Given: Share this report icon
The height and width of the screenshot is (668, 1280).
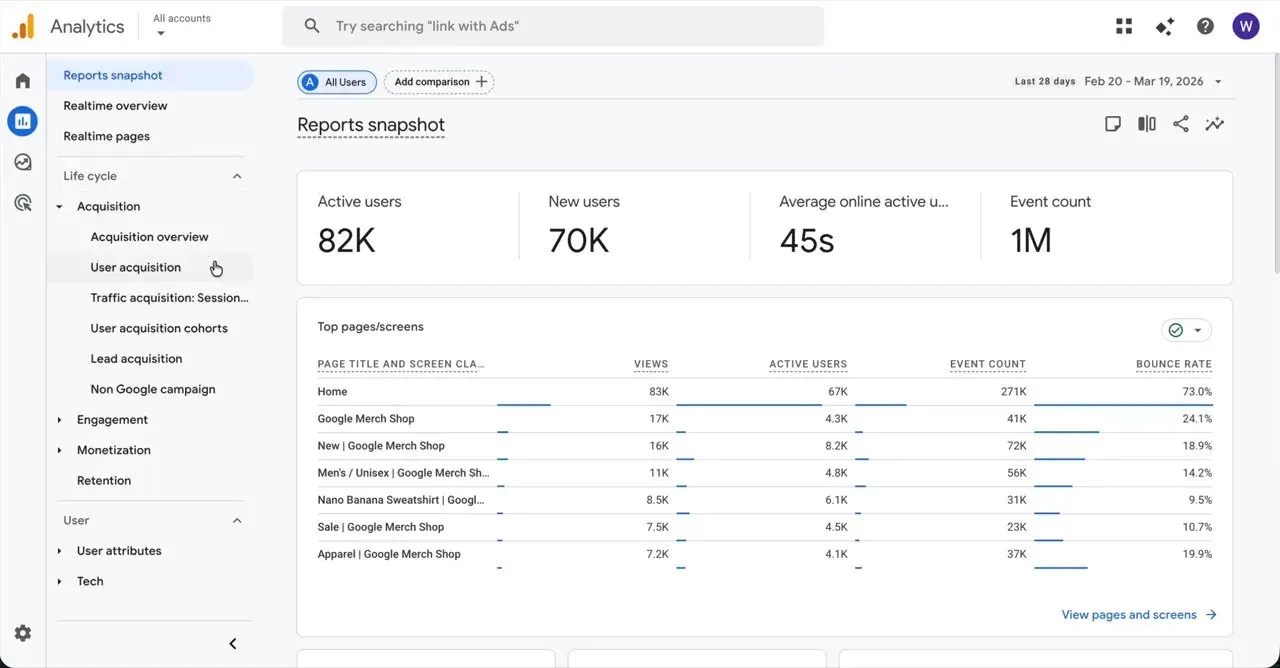Looking at the screenshot, I should click(1181, 124).
